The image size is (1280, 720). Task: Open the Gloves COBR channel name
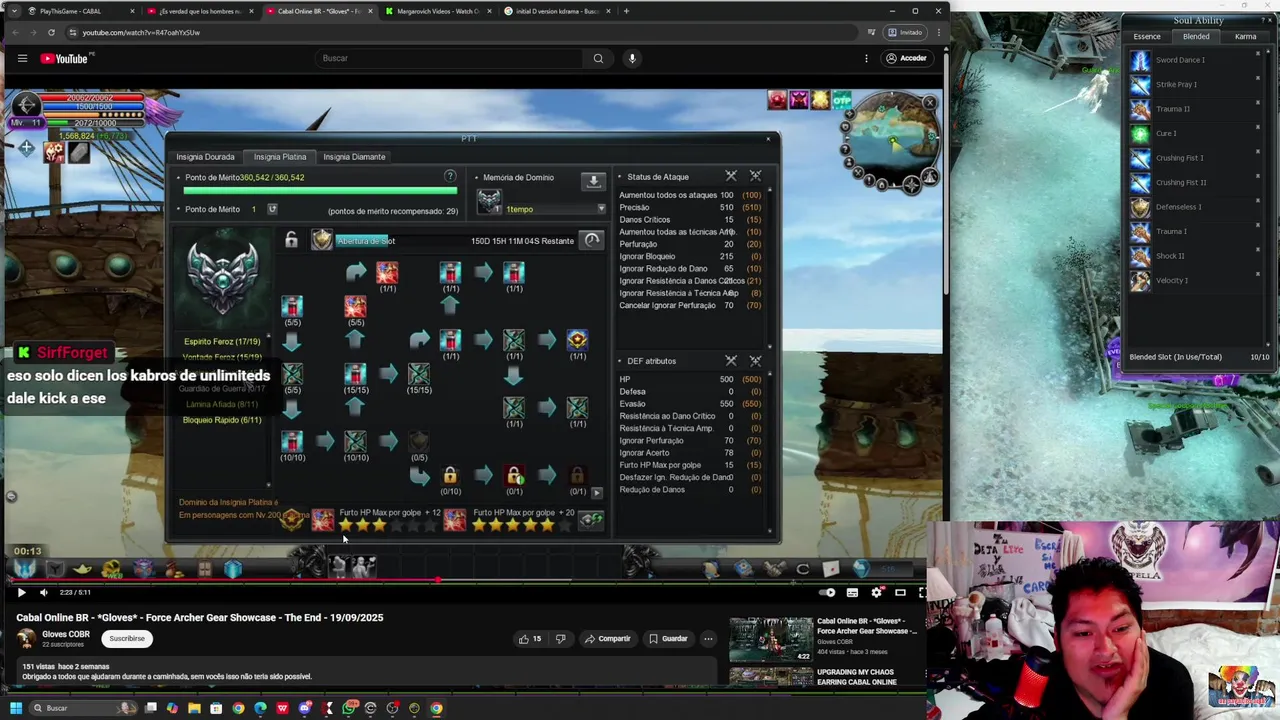pos(66,634)
